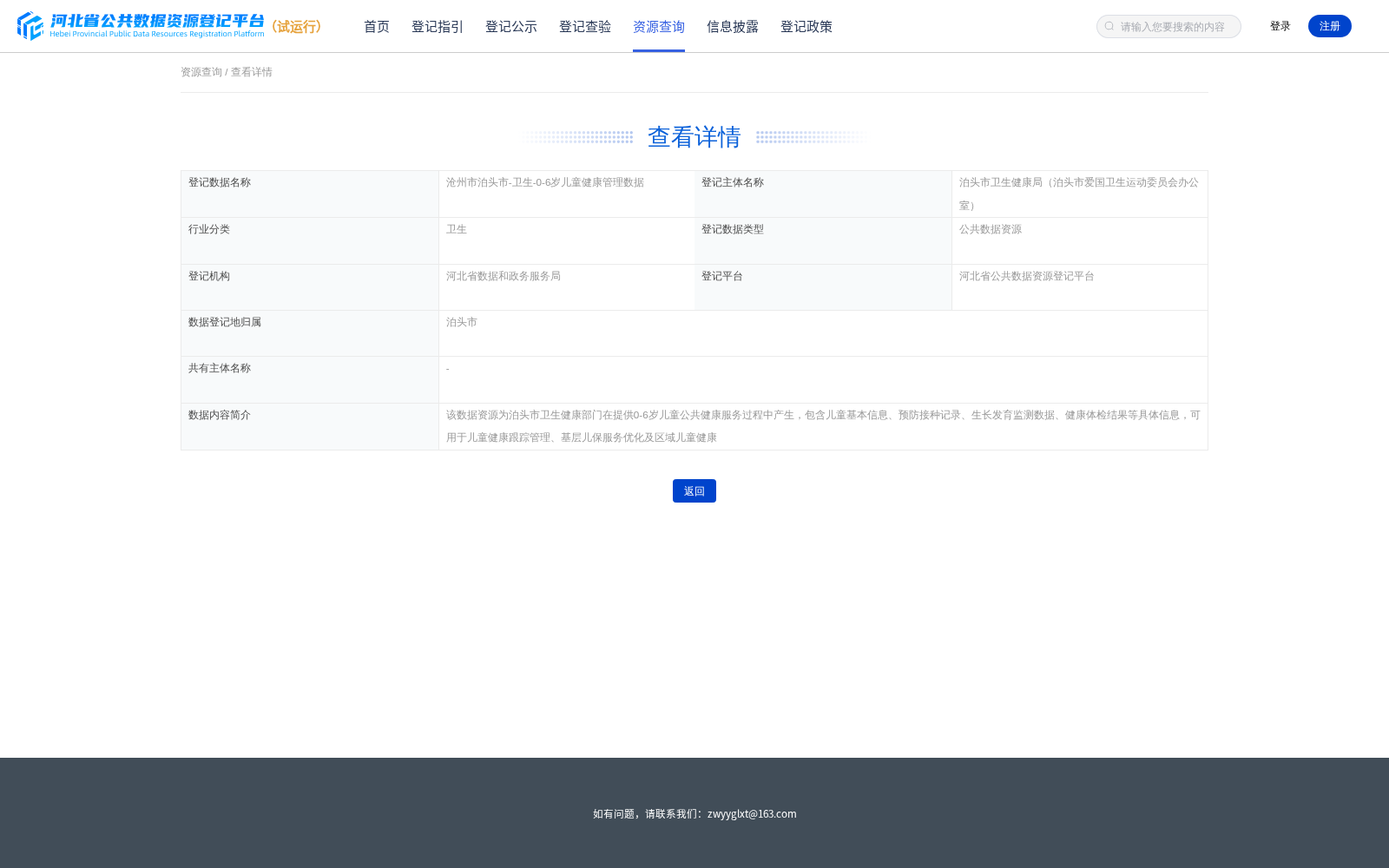Select the 公共数据资源 value
1389x868 pixels.
click(991, 229)
